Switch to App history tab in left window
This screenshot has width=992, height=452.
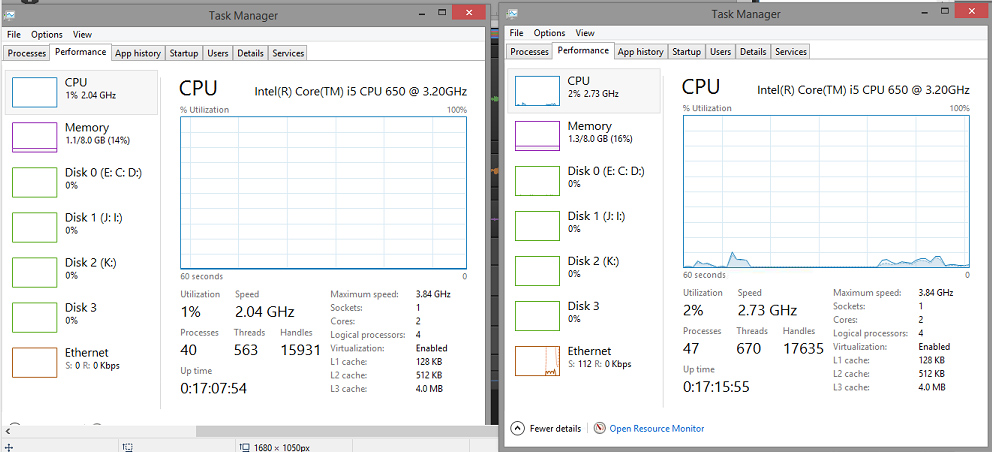tap(137, 53)
